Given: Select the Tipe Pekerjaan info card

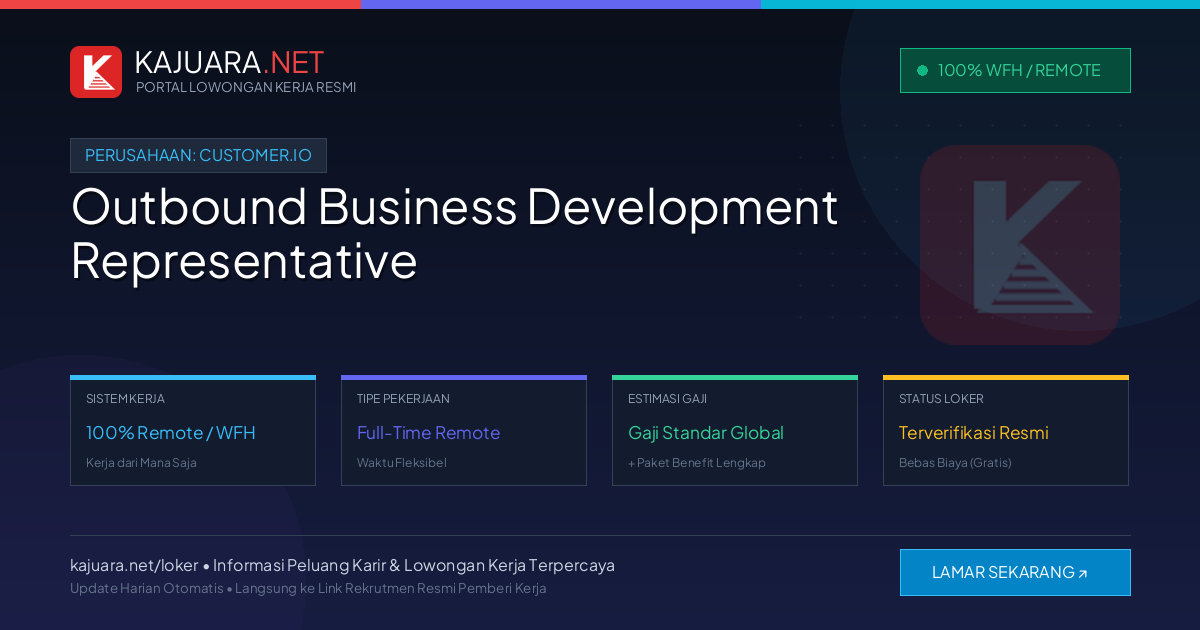Looking at the screenshot, I should click(464, 430).
